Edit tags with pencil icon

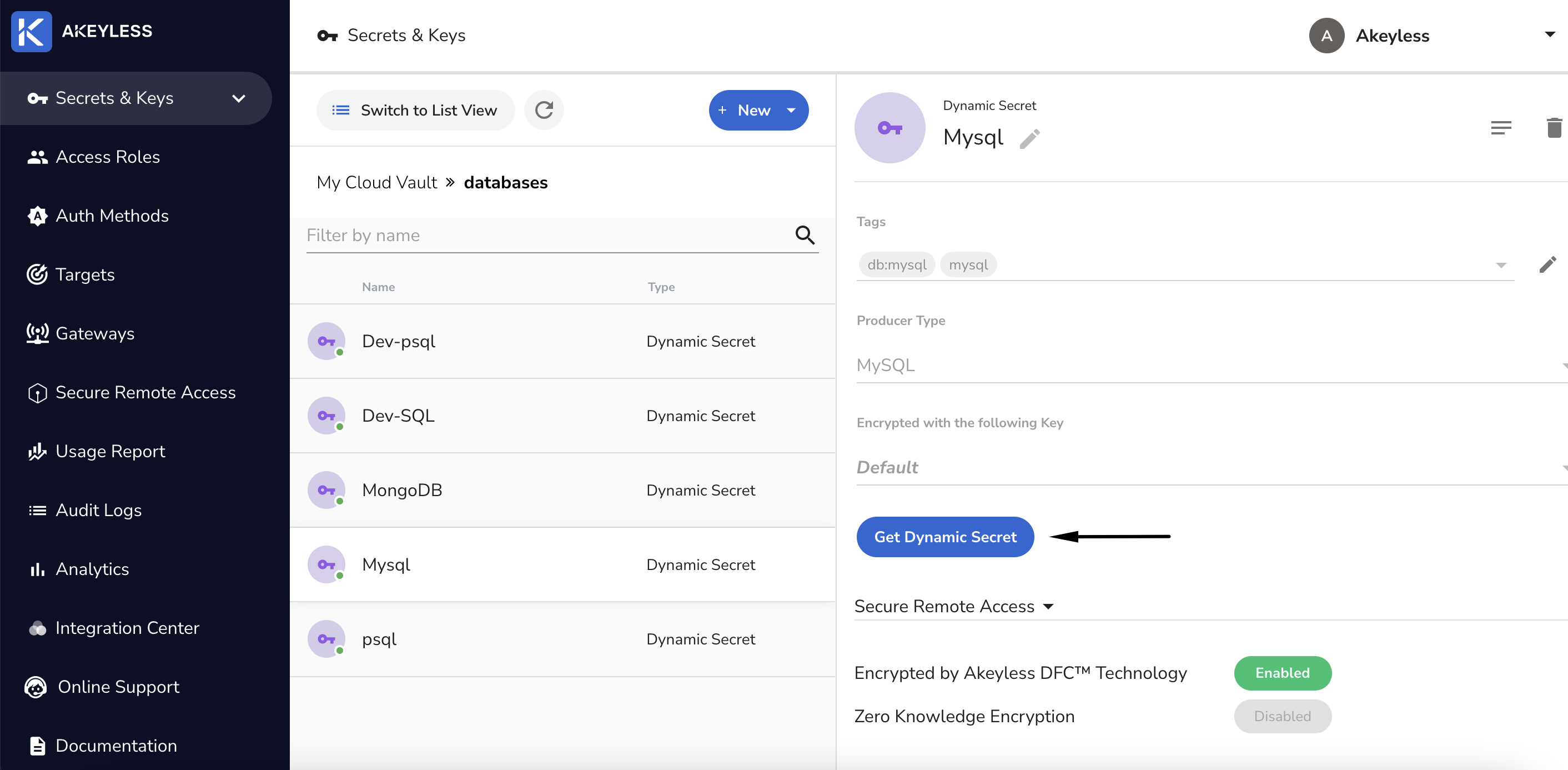1547,265
